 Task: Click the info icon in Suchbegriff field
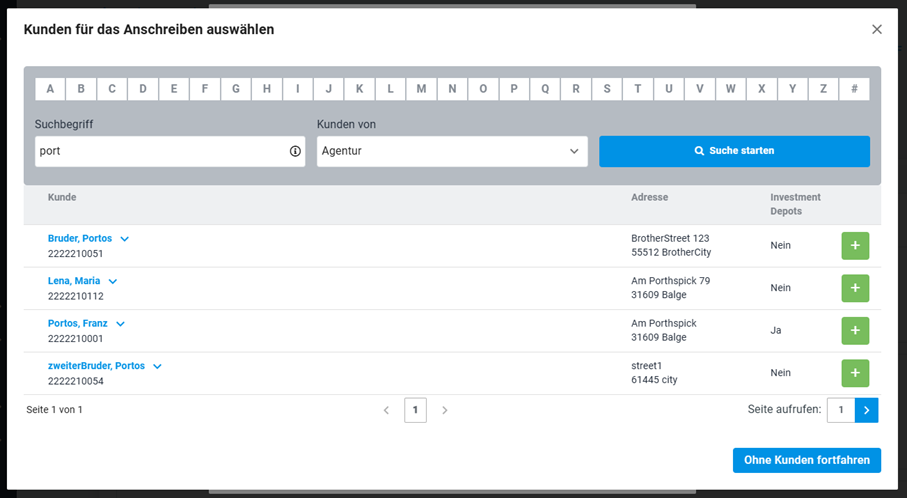295,151
